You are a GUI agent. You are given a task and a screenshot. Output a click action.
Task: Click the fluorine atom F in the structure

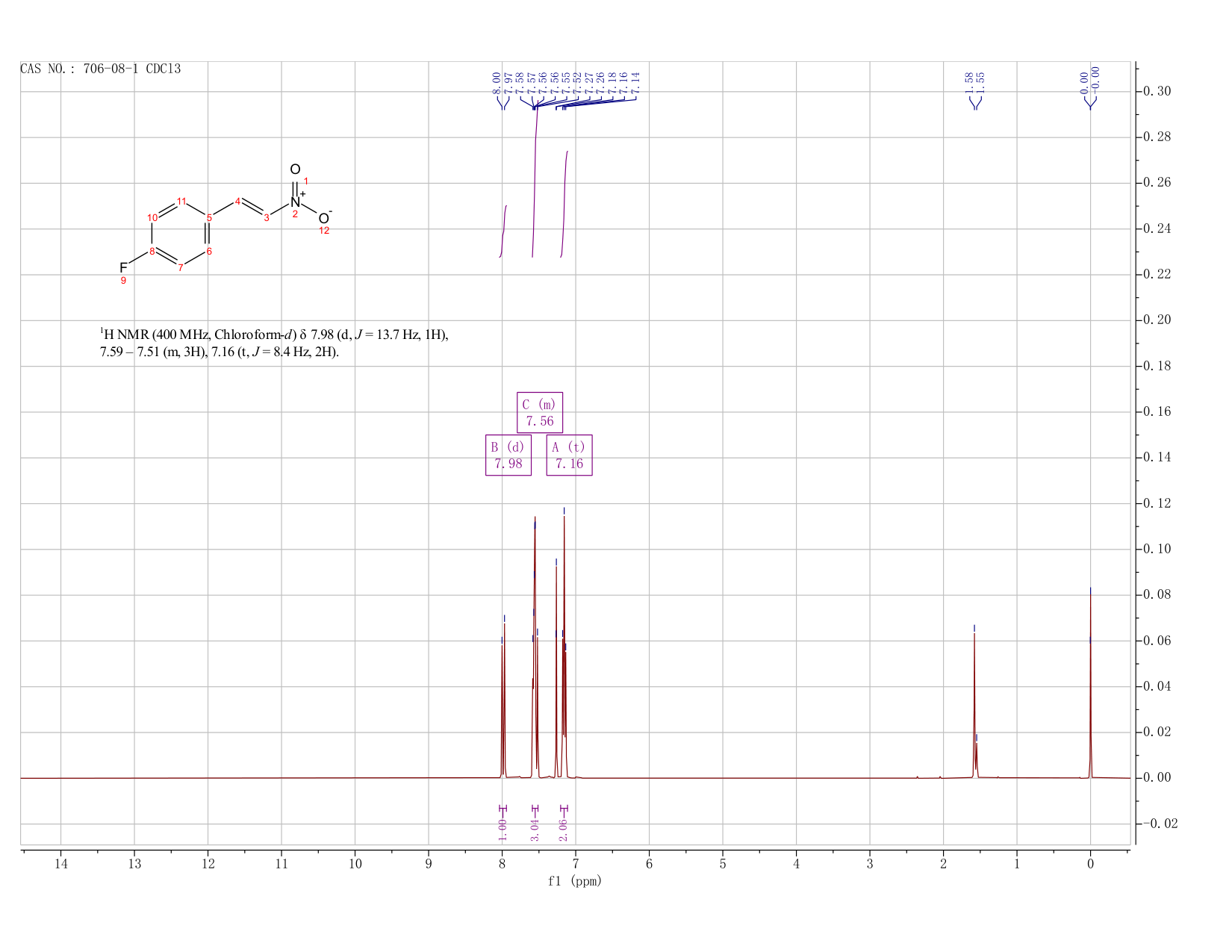pyautogui.click(x=123, y=267)
